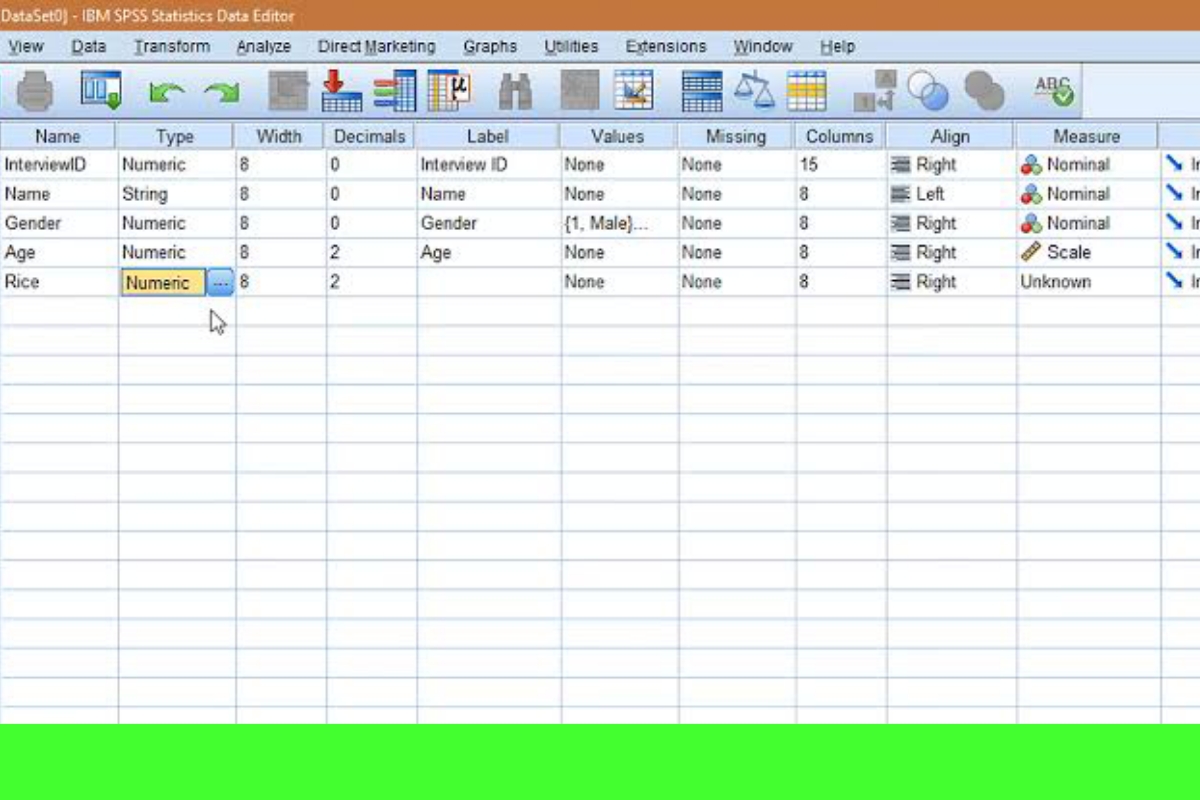Click the Split file icon
Screen dimensions: 1200x800
coord(701,92)
